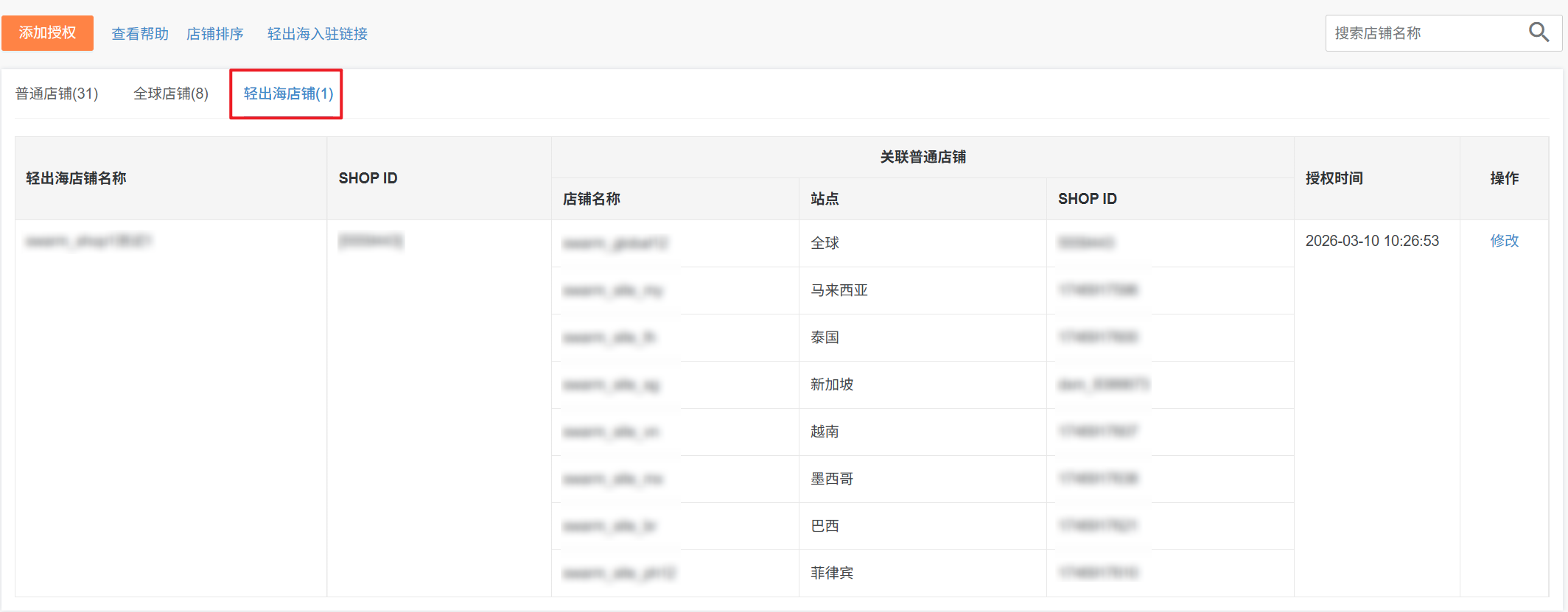The width and height of the screenshot is (1568, 612).
Task: Select the 越南 site row
Action: pos(825,432)
